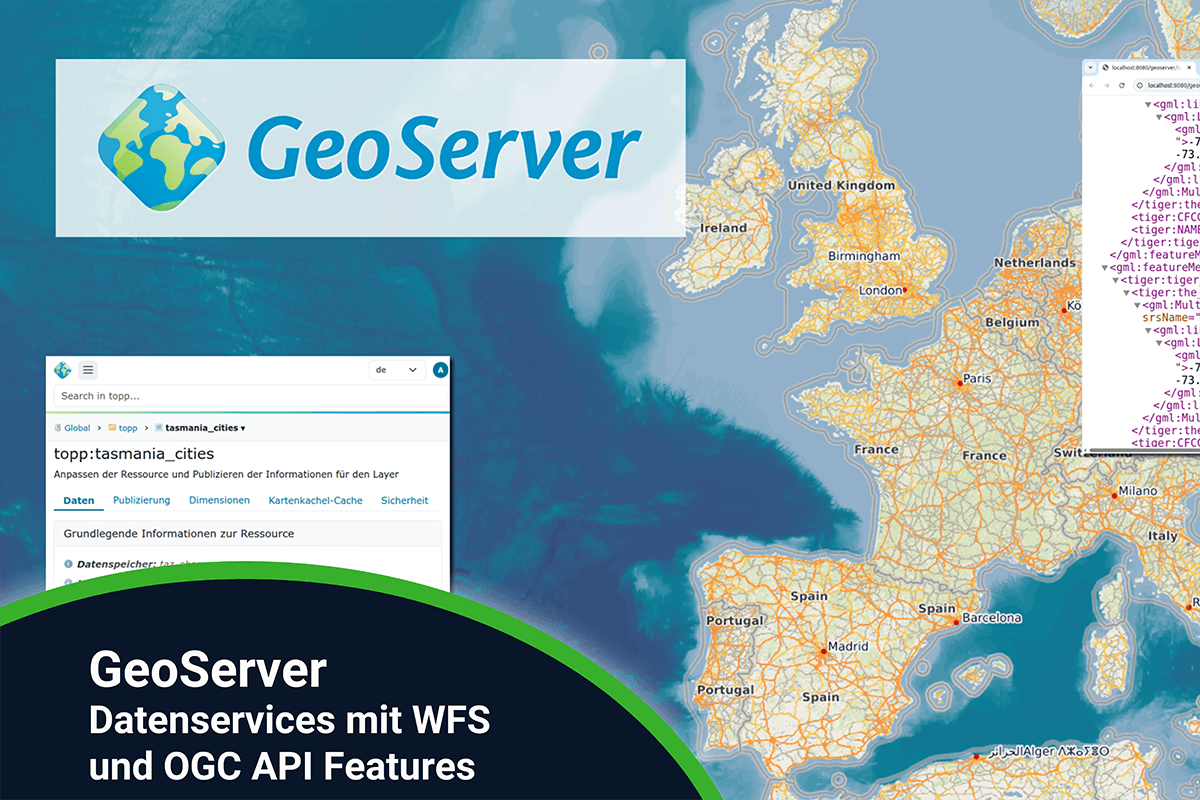Collapse the <gml:Mult node above srsName
The image size is (1200, 800).
[1137, 305]
